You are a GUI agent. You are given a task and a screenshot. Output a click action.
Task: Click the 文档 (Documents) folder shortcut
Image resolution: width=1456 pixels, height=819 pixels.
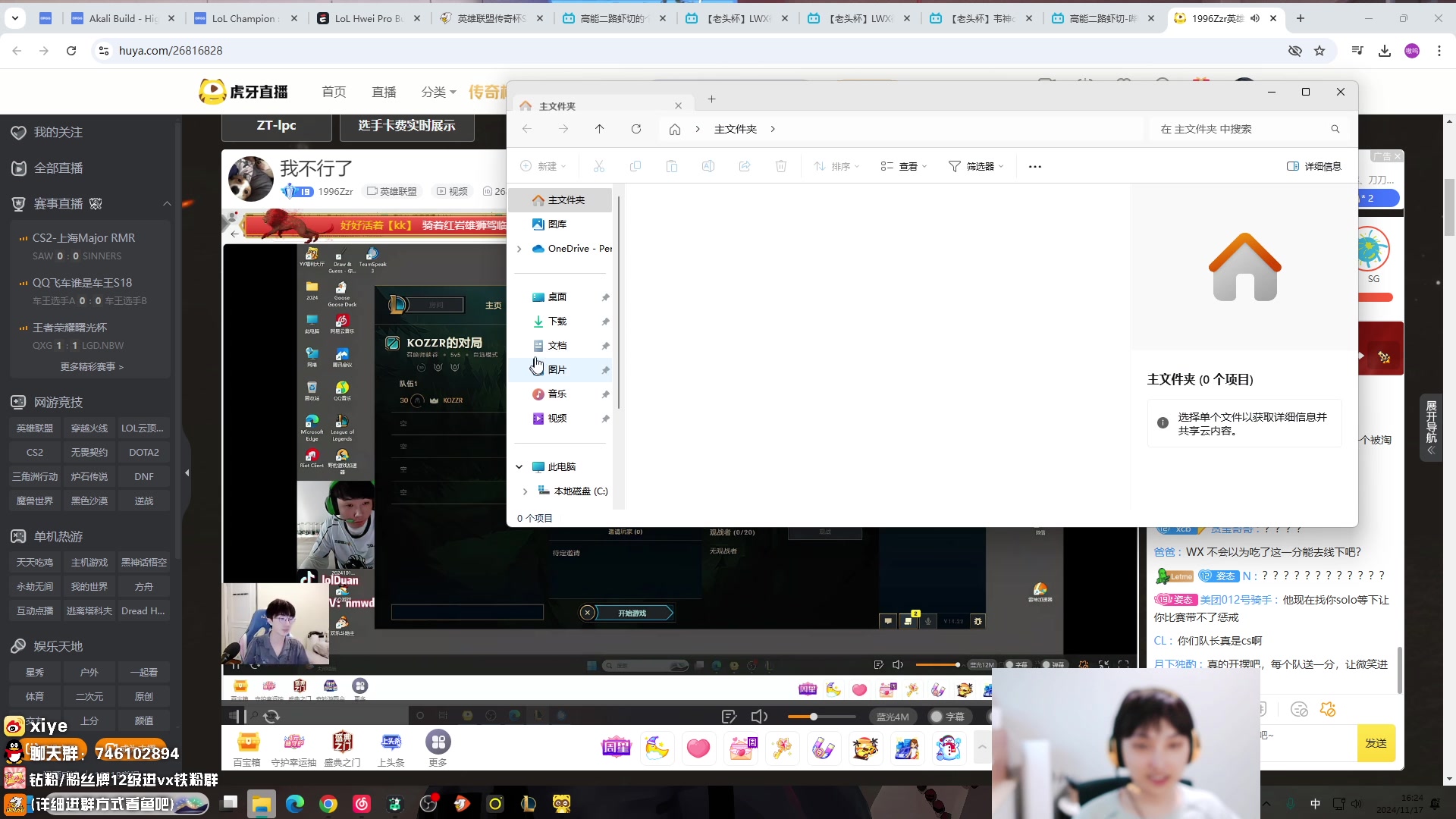pyautogui.click(x=558, y=345)
